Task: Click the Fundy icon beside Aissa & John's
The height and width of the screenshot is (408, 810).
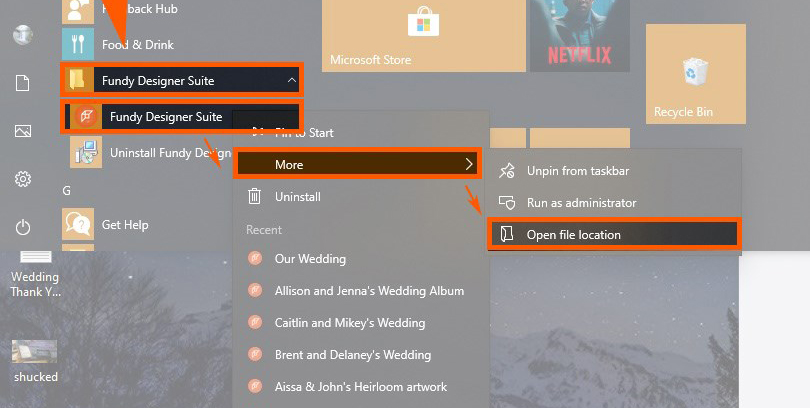Action: tap(255, 386)
